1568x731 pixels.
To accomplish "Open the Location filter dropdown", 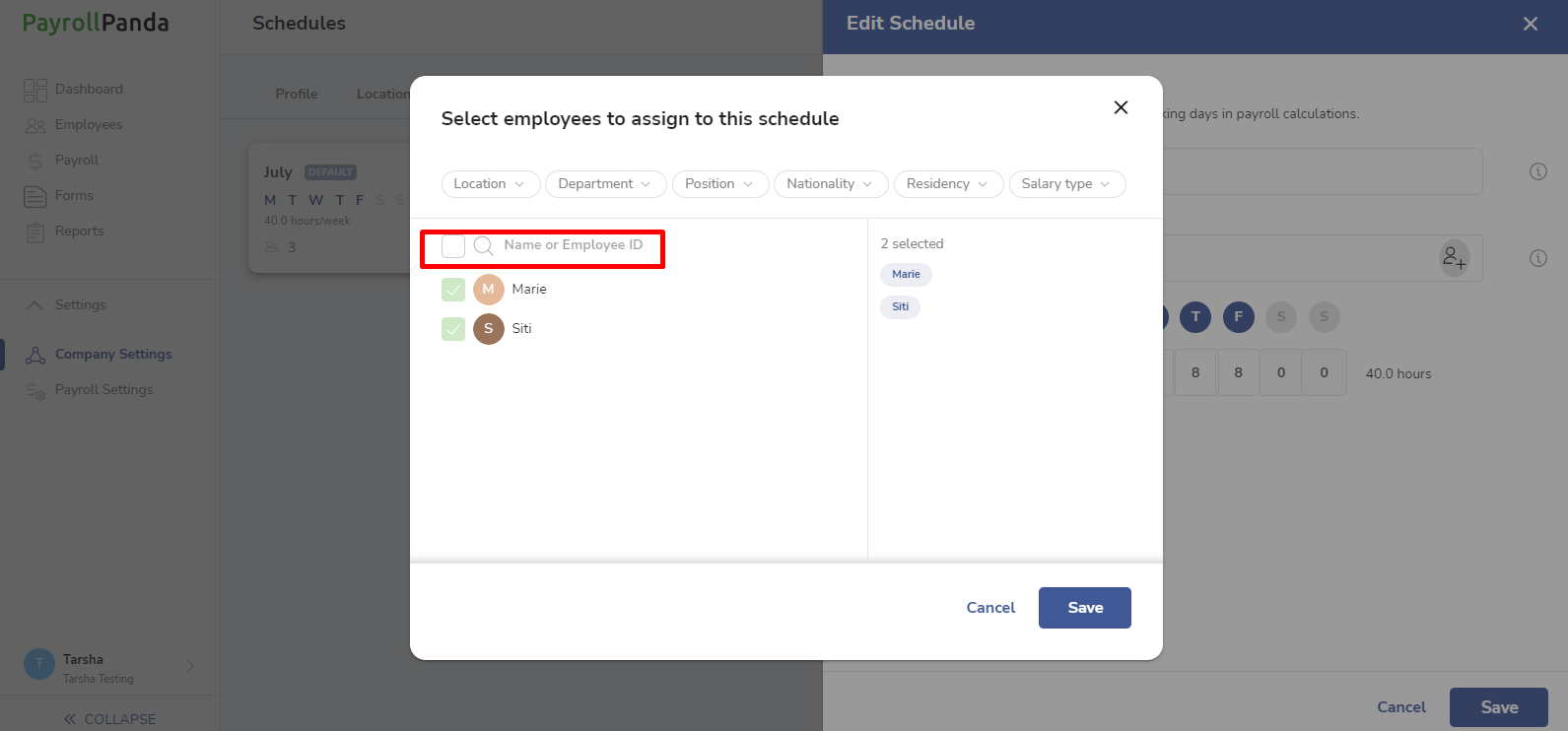I will [491, 184].
